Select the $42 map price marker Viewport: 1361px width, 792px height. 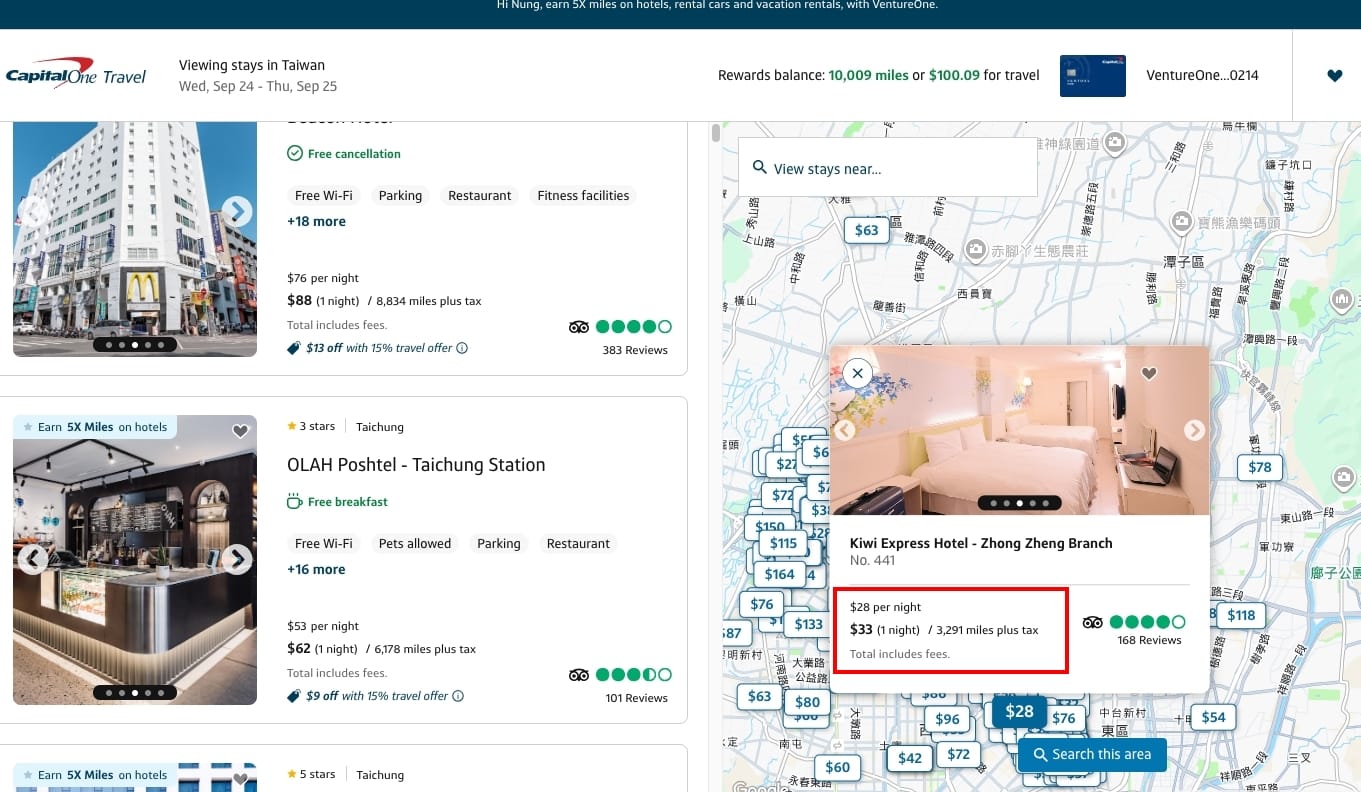[910, 758]
